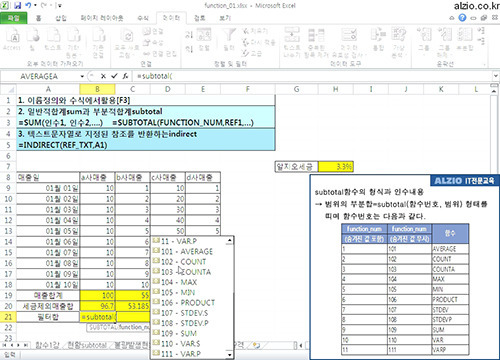500x360 pixels.
Task: Click the next sheet navigation arrow
Action: pos(19,345)
